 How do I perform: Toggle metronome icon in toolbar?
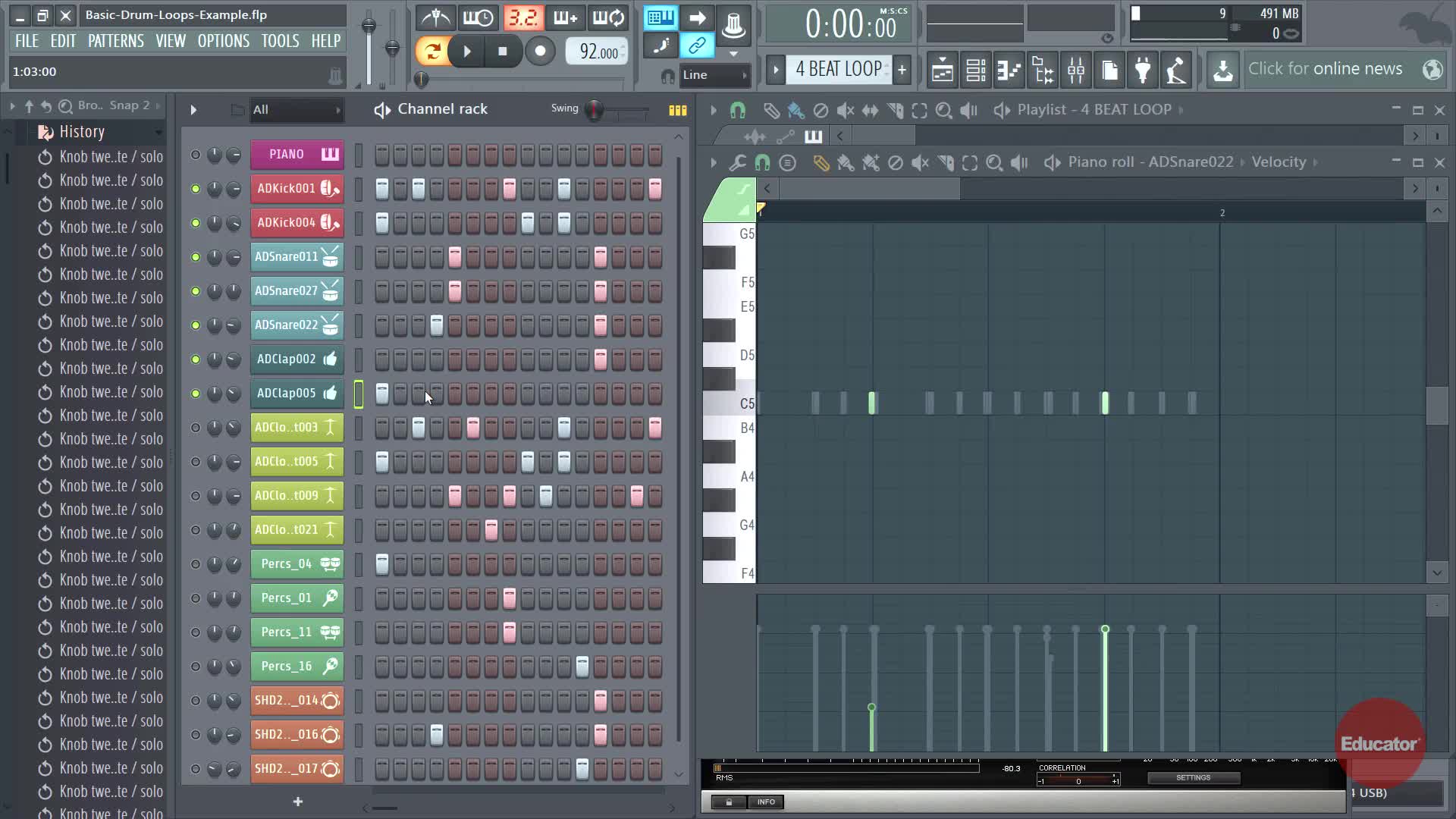435,17
